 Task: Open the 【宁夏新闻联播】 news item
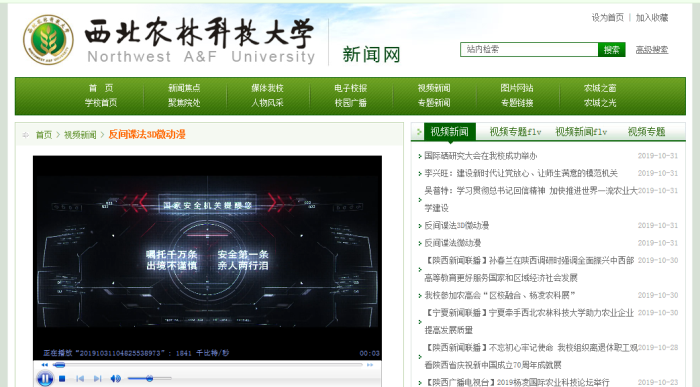point(529,321)
